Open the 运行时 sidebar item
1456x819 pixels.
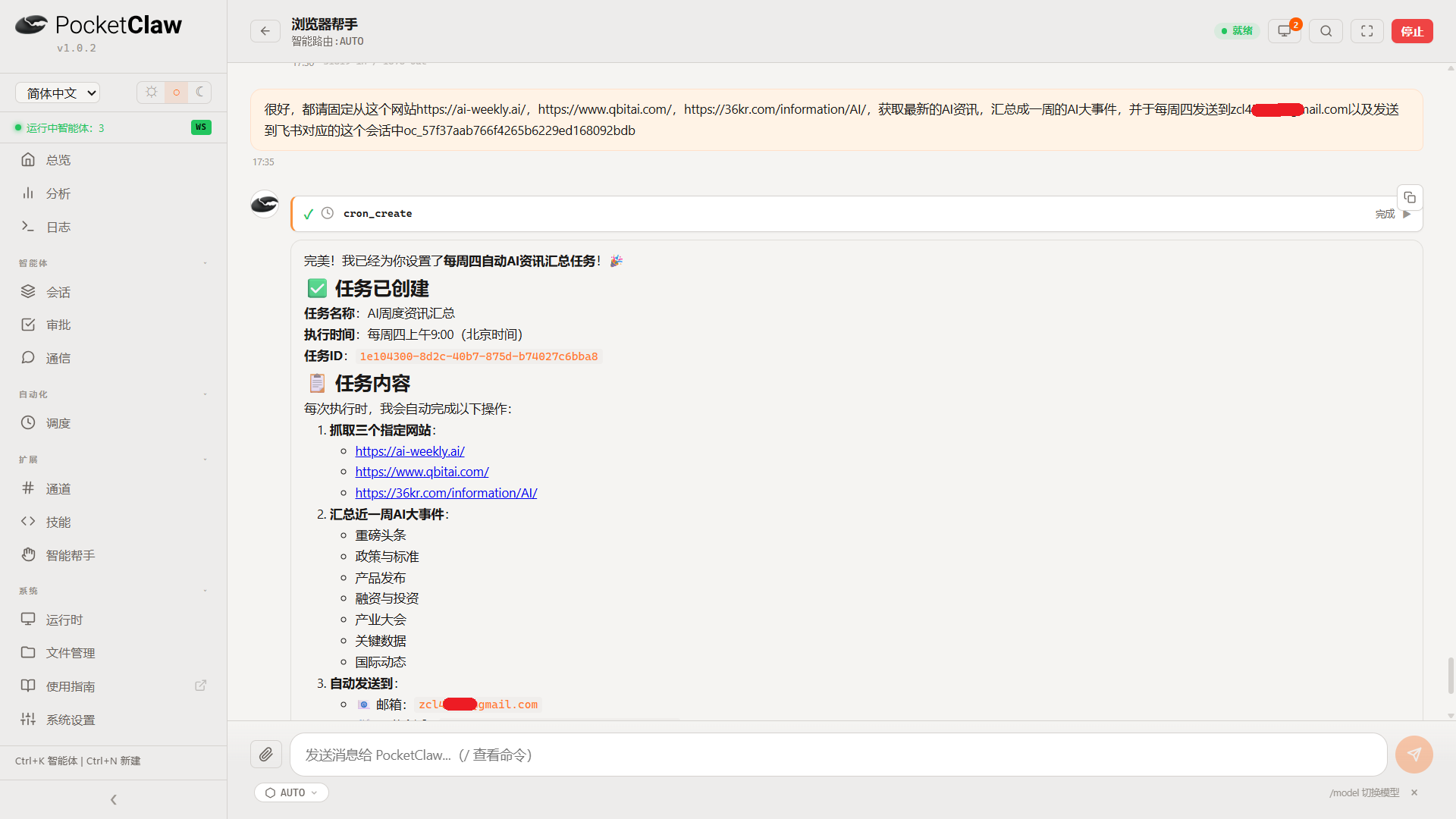coord(114,620)
